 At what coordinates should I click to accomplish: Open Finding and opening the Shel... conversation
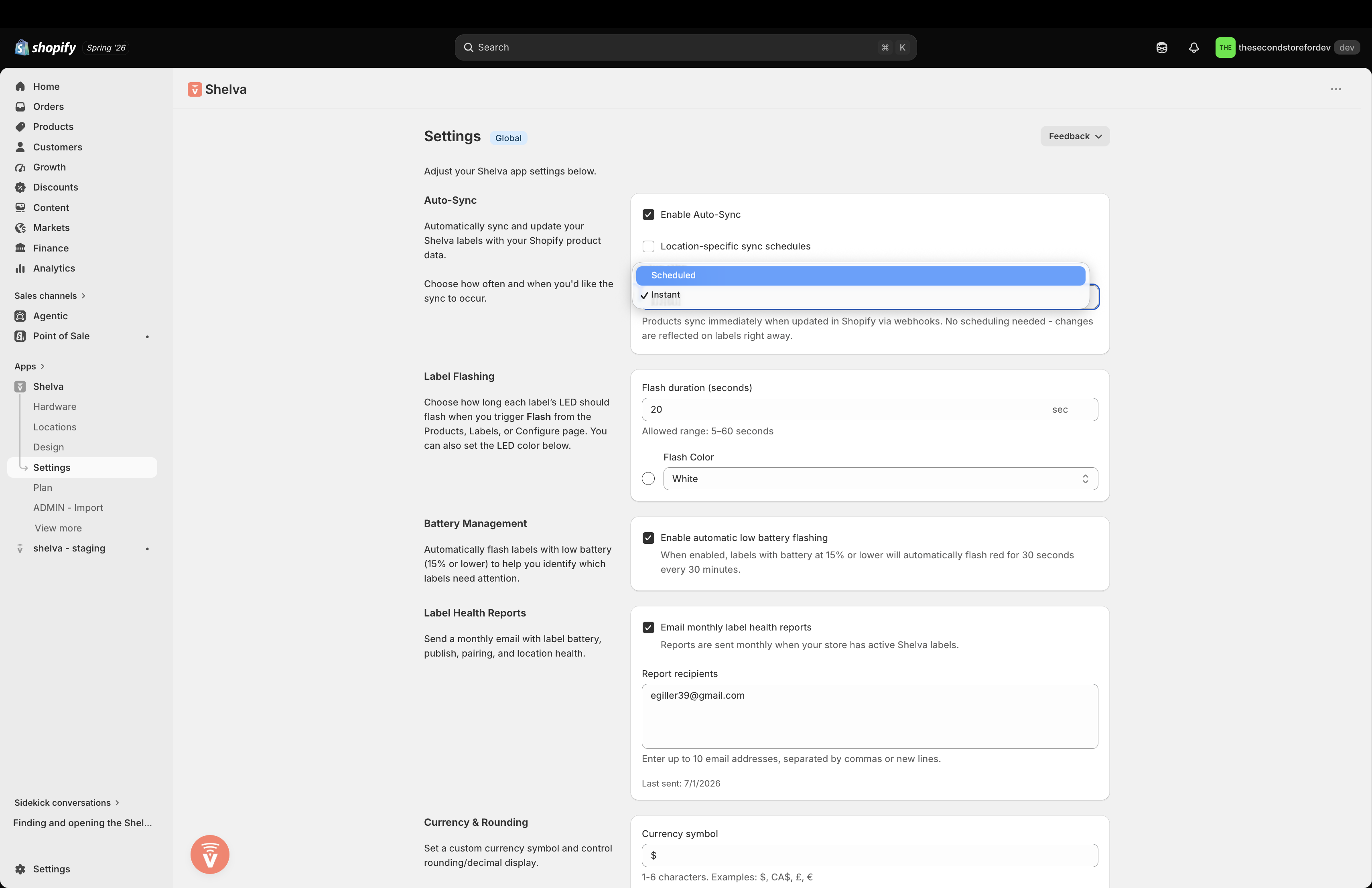(x=82, y=823)
